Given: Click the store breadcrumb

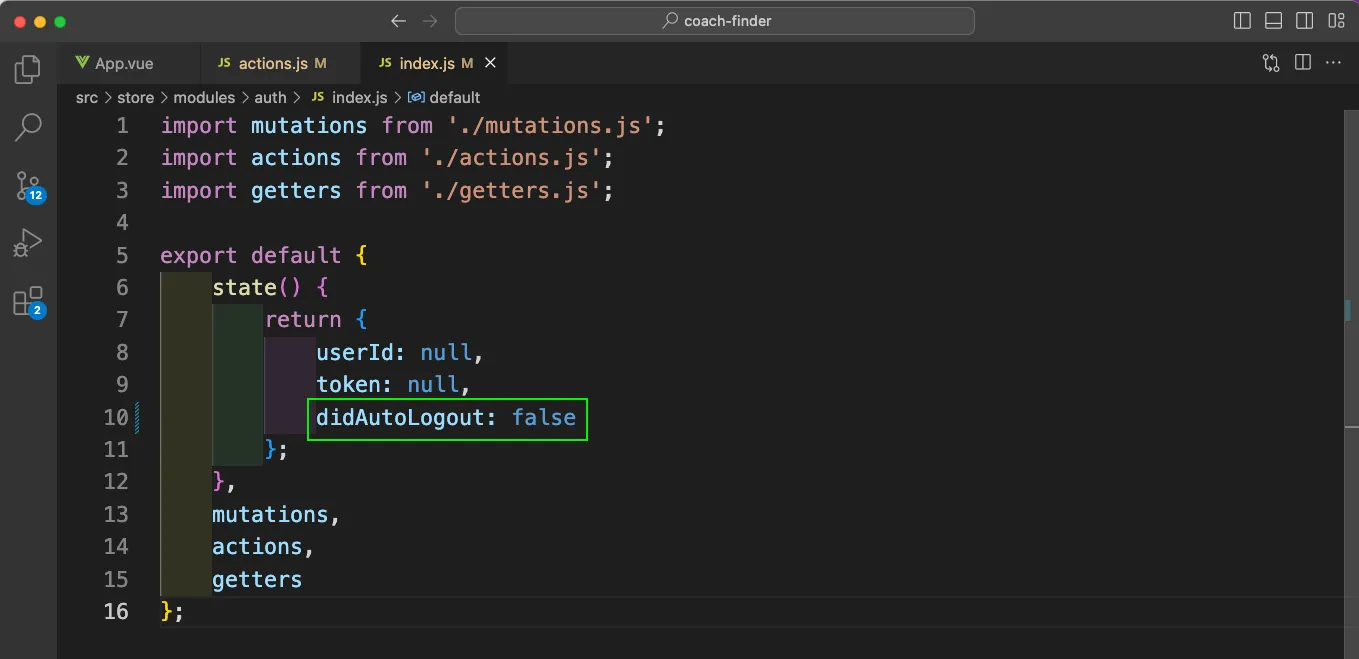Looking at the screenshot, I should tap(136, 97).
